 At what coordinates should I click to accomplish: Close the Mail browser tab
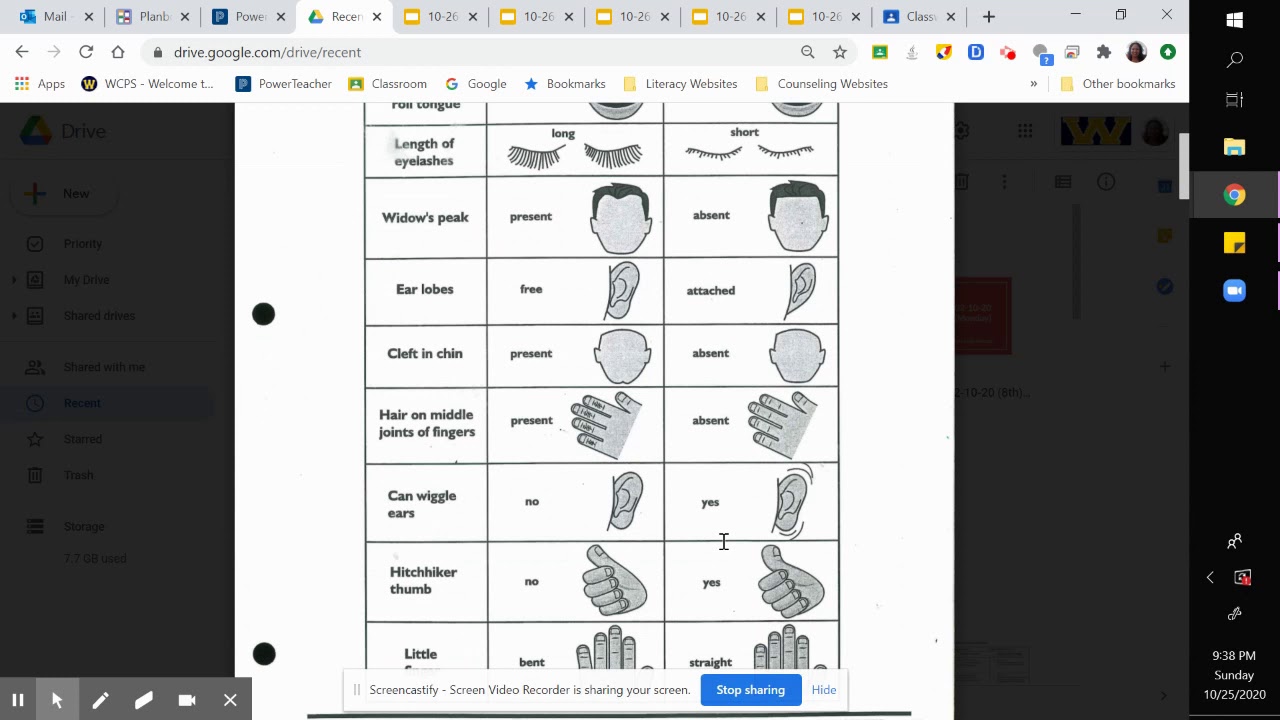pos(89,17)
